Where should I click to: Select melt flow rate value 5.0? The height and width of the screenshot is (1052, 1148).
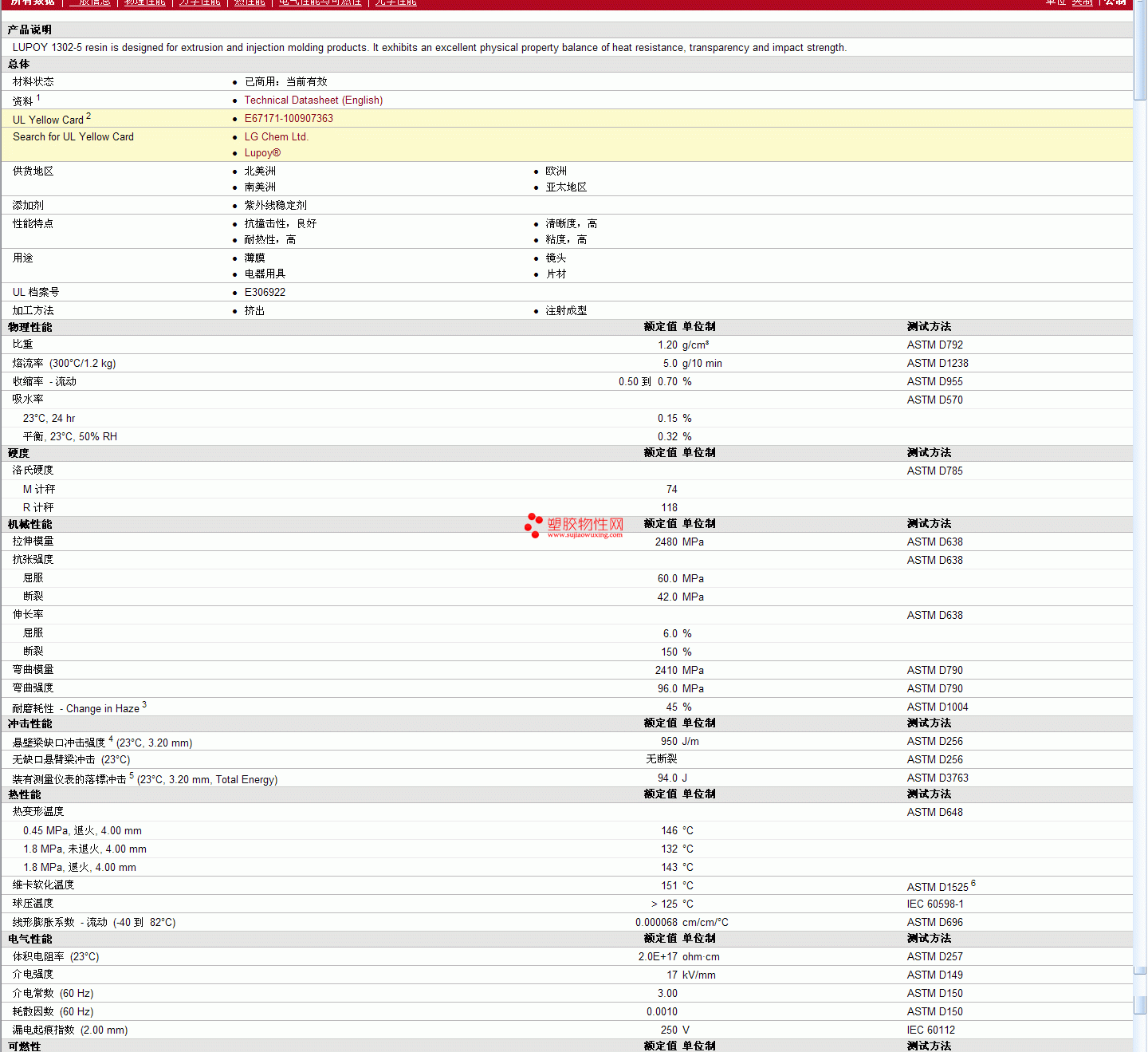(670, 364)
